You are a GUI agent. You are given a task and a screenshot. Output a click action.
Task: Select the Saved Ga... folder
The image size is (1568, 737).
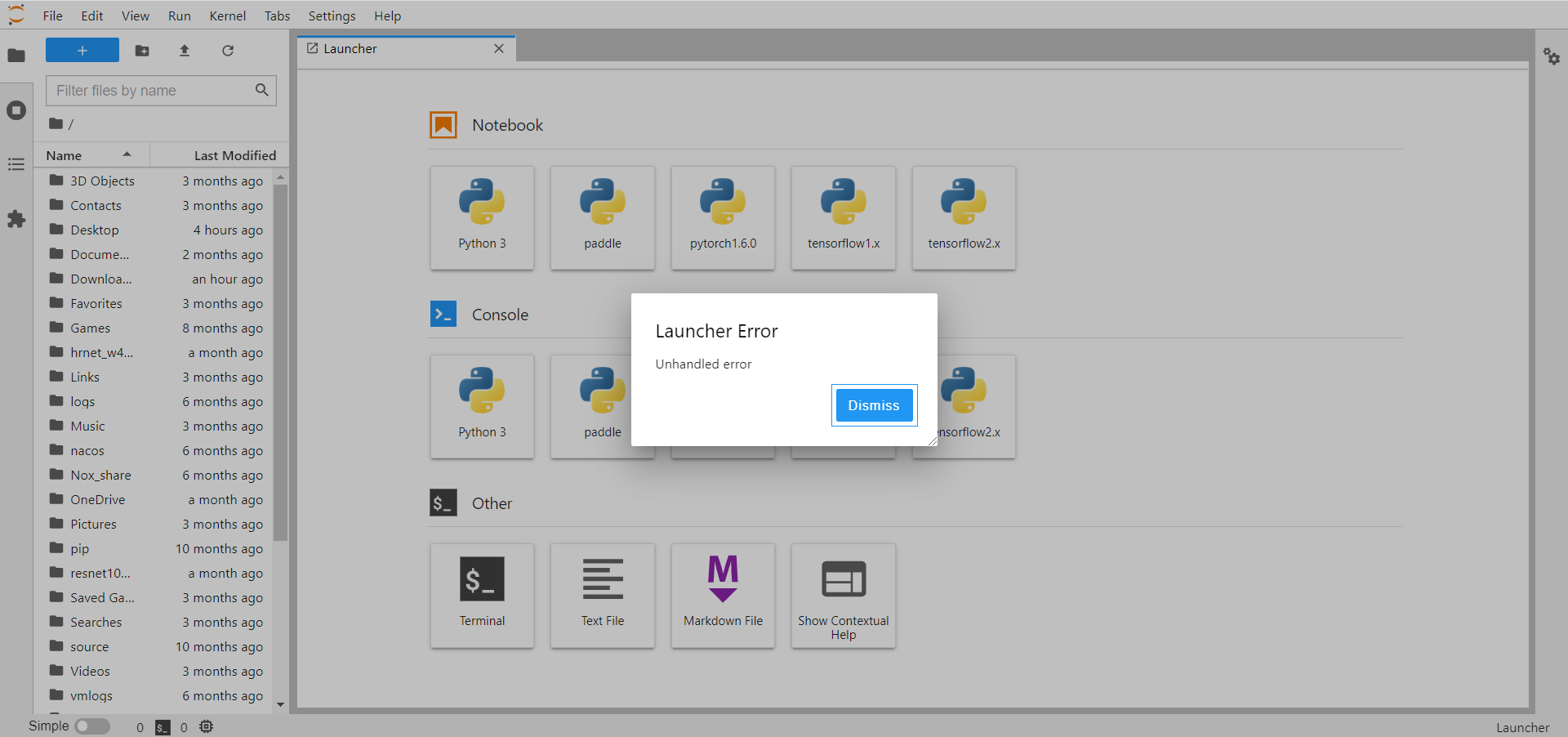click(154, 597)
